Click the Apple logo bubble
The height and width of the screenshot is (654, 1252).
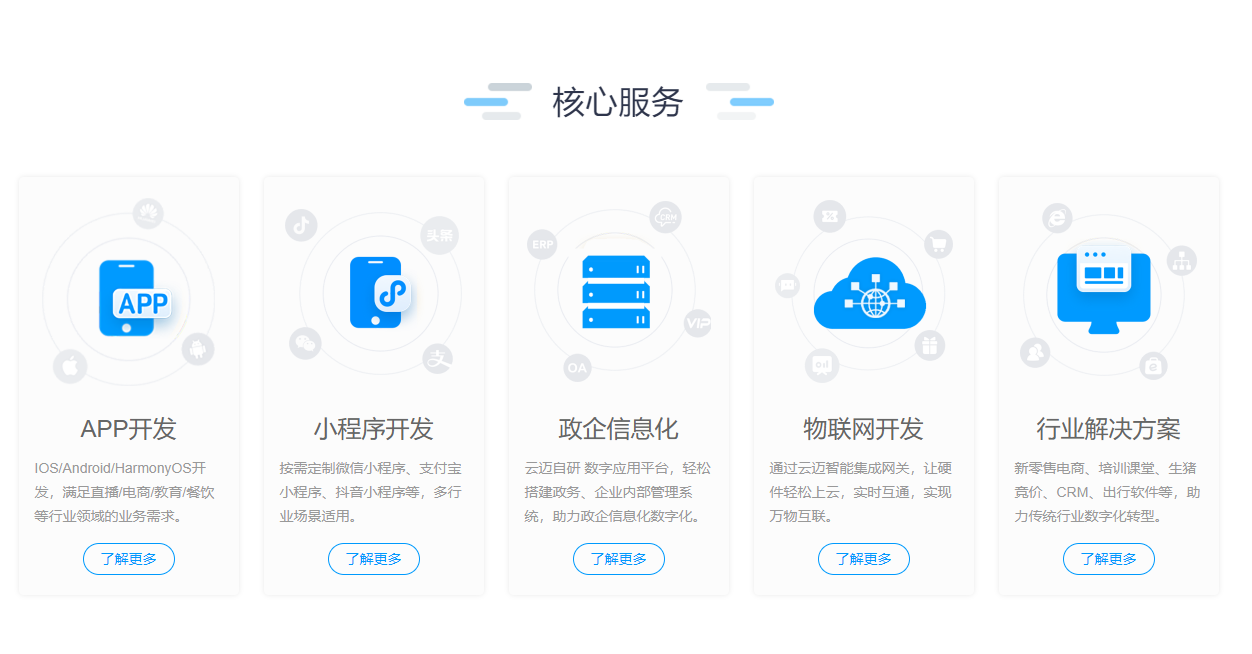tap(70, 366)
